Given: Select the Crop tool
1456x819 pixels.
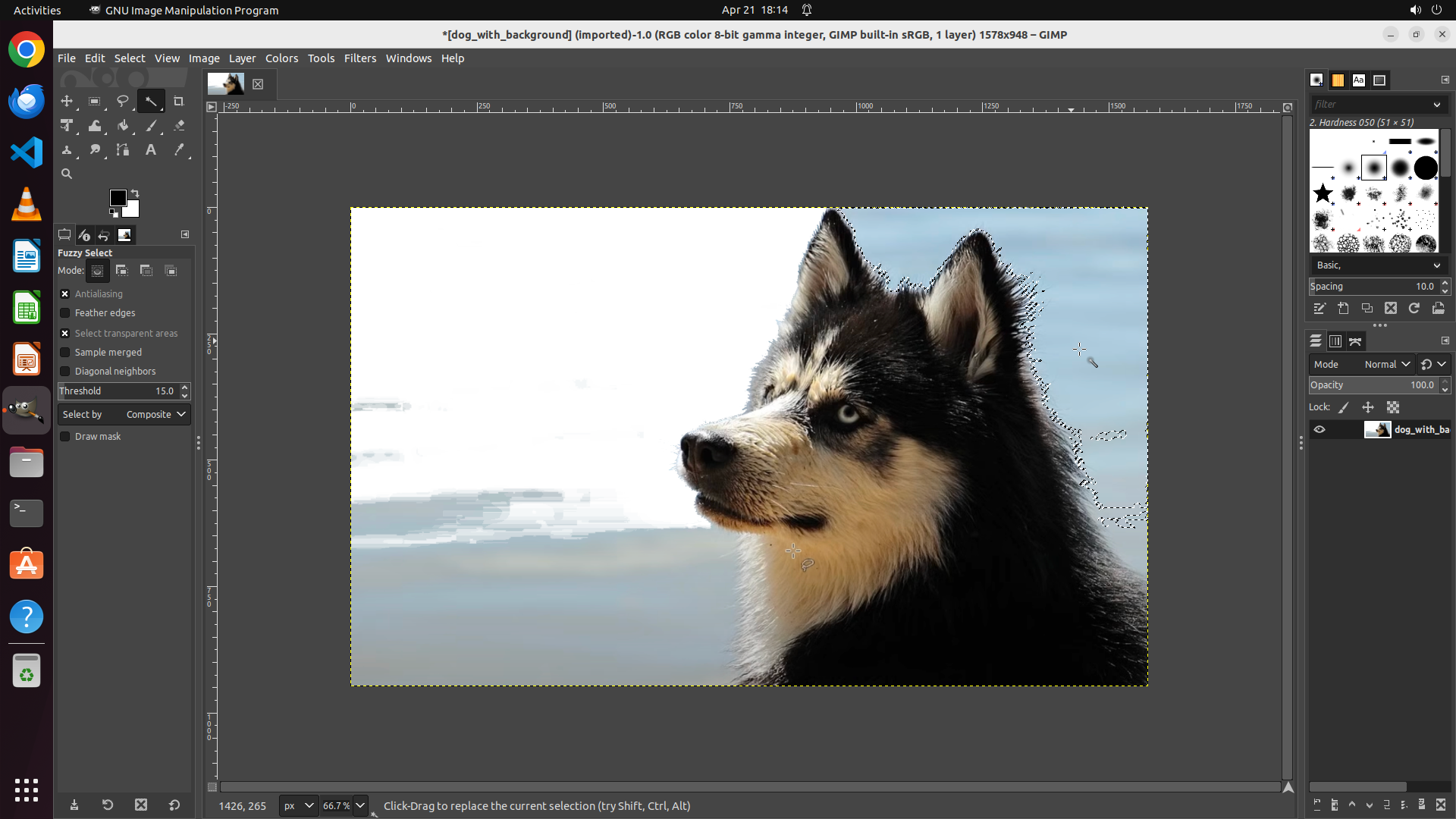Looking at the screenshot, I should (179, 101).
